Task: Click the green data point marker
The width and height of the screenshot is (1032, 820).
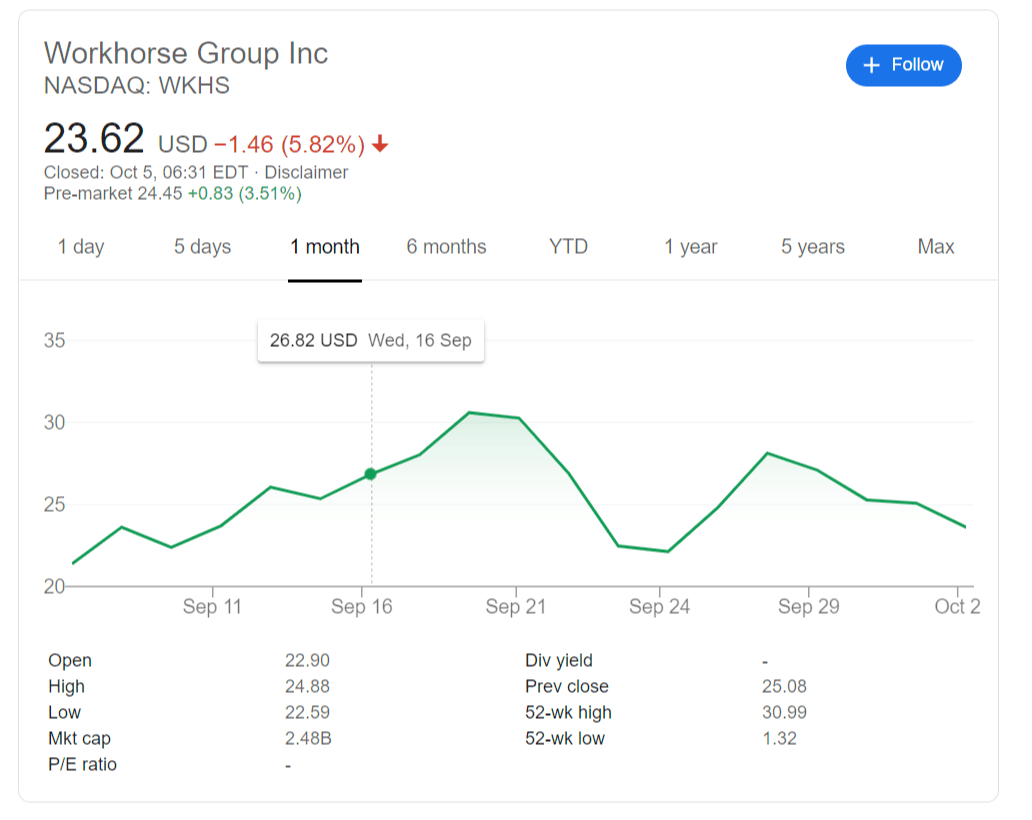Action: coord(371,474)
